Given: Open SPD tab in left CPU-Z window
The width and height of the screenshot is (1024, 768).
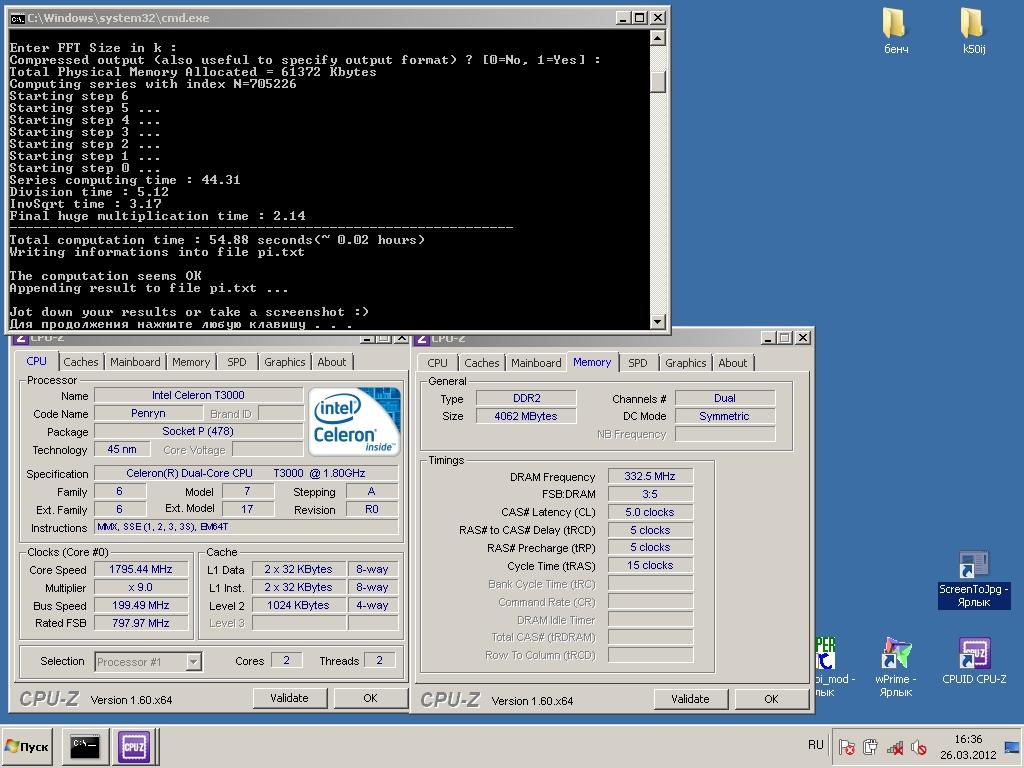Looking at the screenshot, I should (x=236, y=362).
